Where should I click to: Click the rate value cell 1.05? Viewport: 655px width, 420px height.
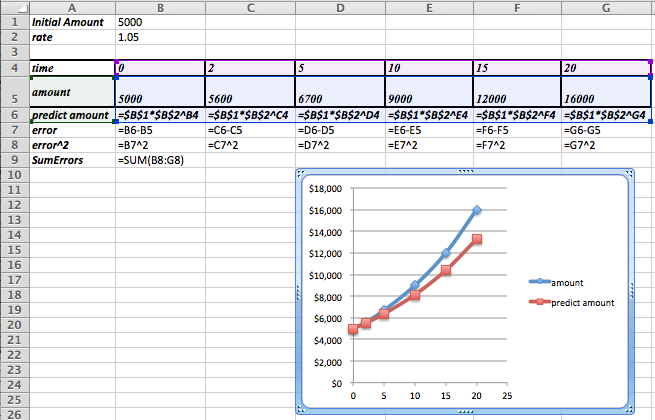click(x=157, y=36)
